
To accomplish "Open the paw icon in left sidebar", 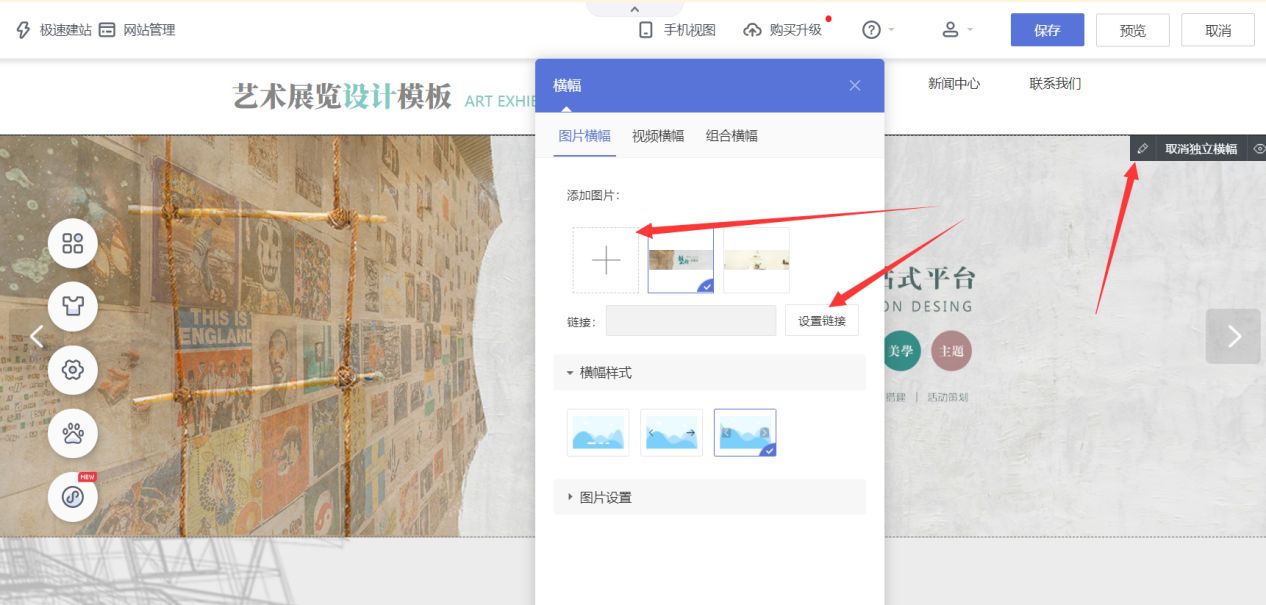I will pyautogui.click(x=73, y=434).
